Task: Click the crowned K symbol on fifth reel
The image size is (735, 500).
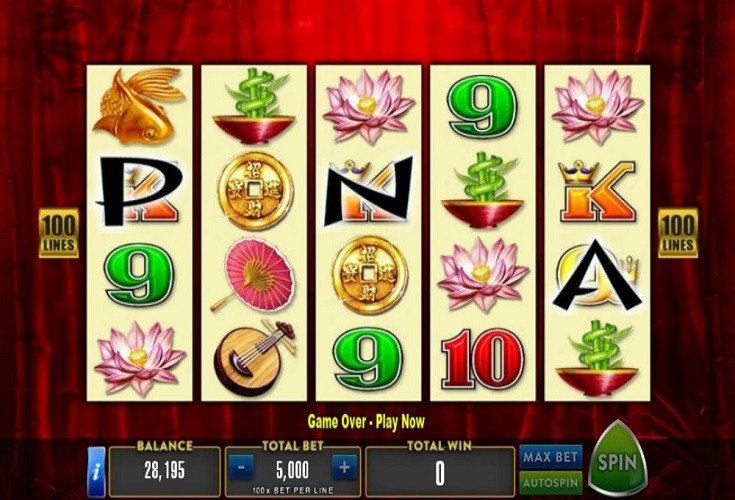Action: tap(597, 191)
